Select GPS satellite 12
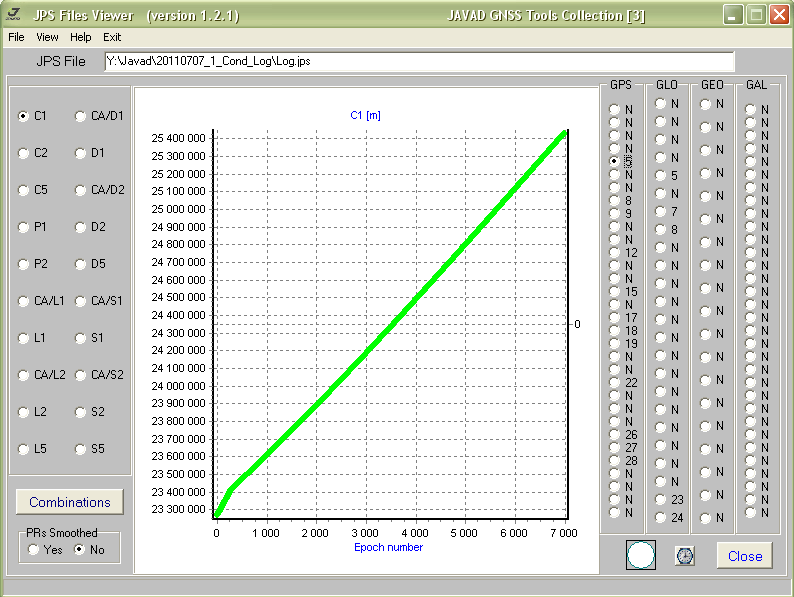 [615, 253]
